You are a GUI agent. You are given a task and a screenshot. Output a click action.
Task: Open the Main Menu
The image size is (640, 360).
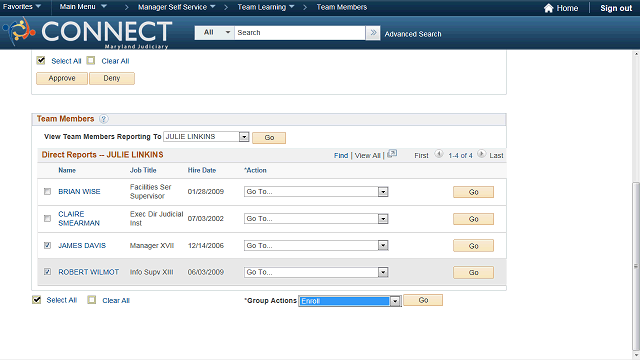coord(83,7)
